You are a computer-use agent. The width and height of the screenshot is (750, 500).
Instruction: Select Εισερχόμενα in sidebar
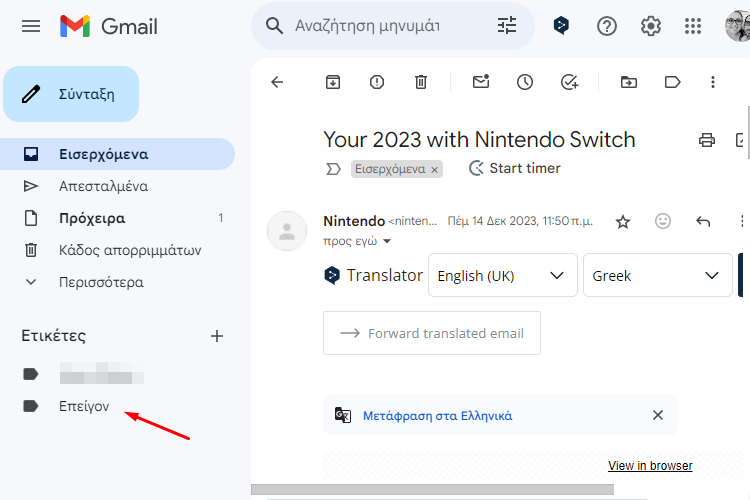point(117,154)
